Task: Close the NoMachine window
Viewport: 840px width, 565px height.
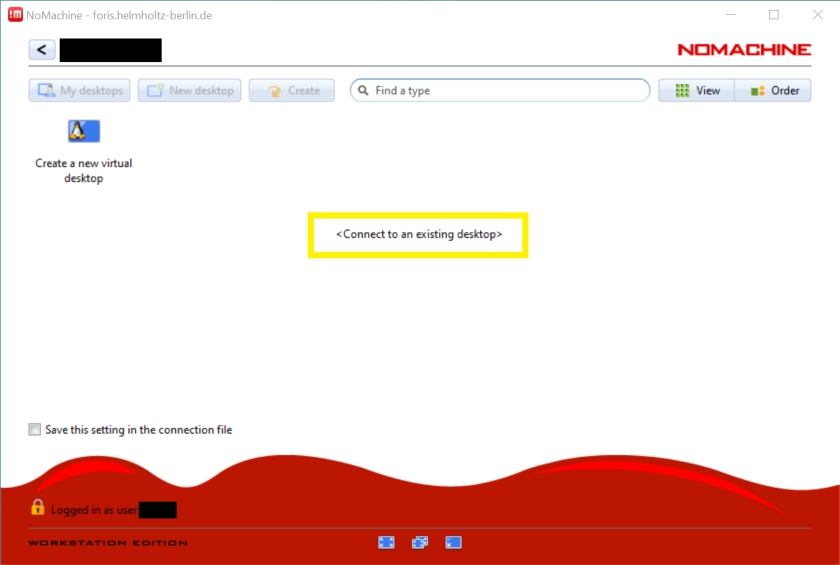Action: coord(817,15)
